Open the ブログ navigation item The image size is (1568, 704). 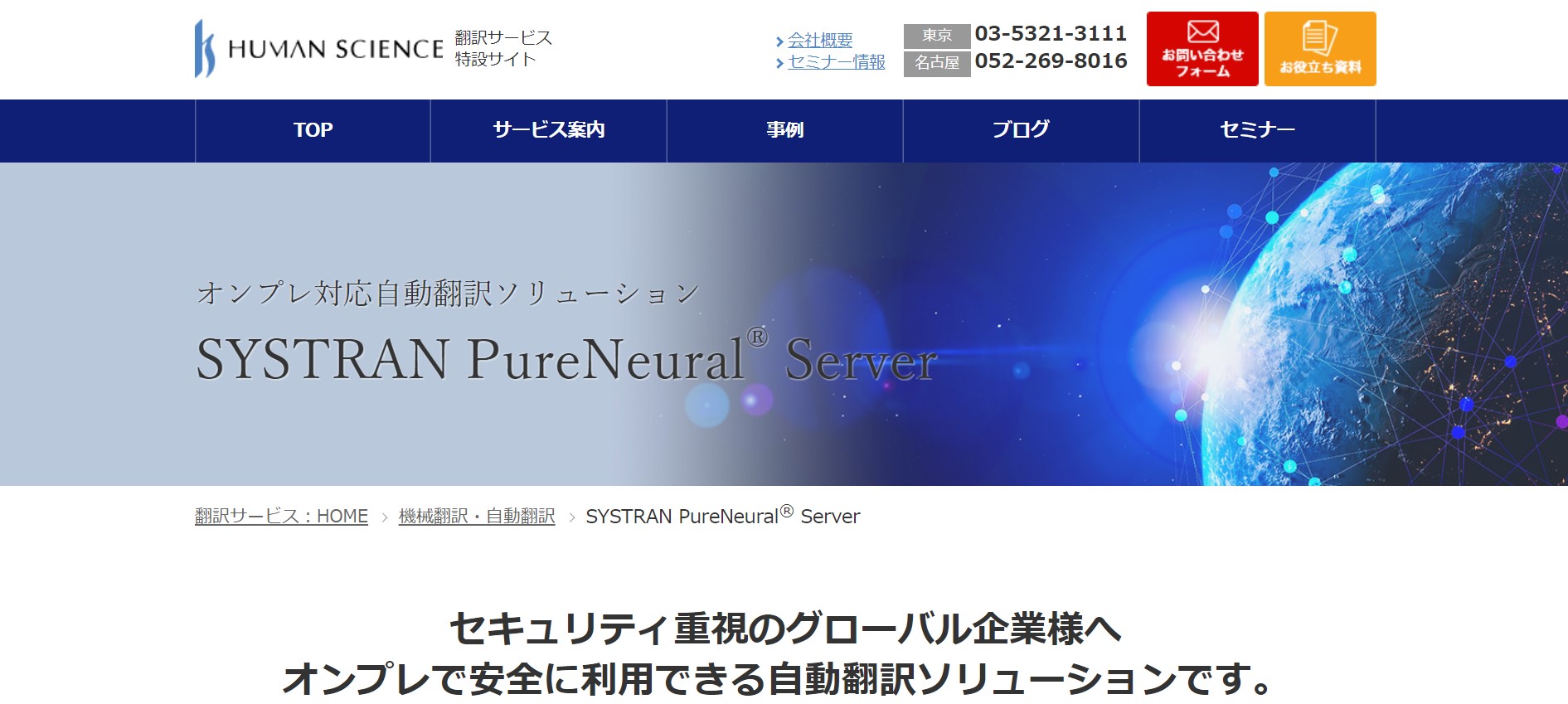coord(1021,130)
